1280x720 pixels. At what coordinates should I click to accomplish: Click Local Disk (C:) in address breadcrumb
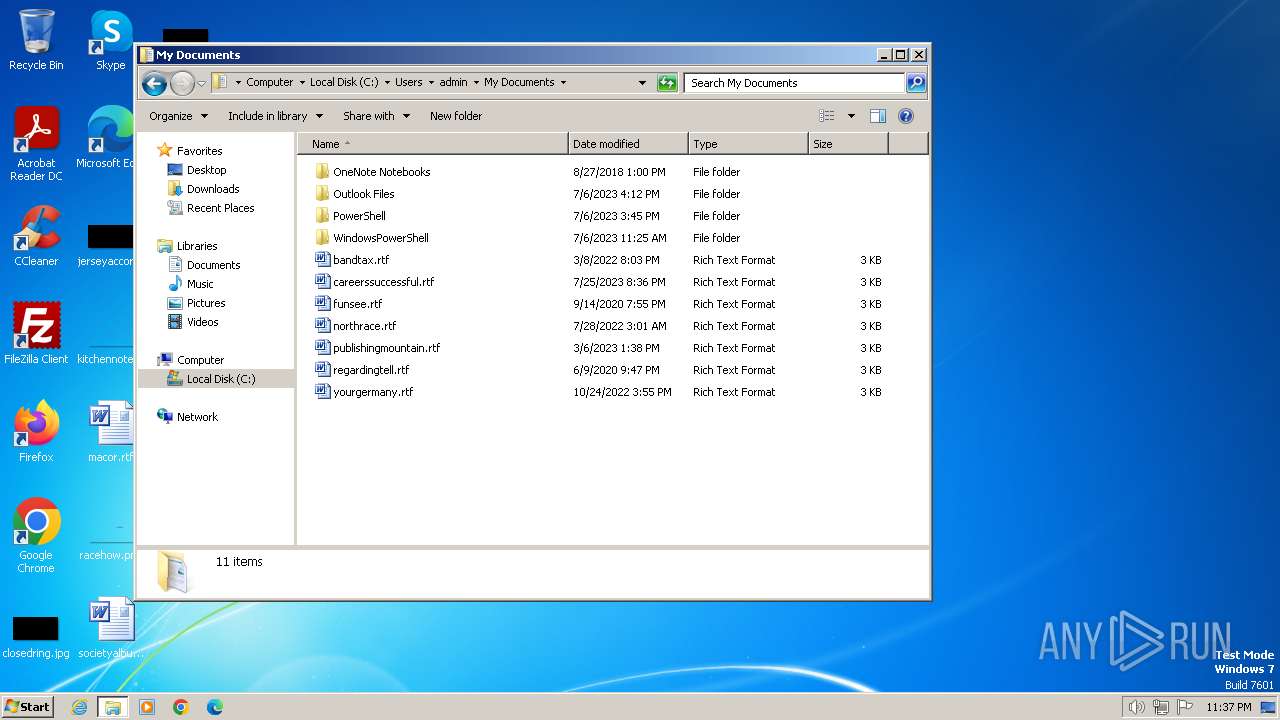coord(344,83)
